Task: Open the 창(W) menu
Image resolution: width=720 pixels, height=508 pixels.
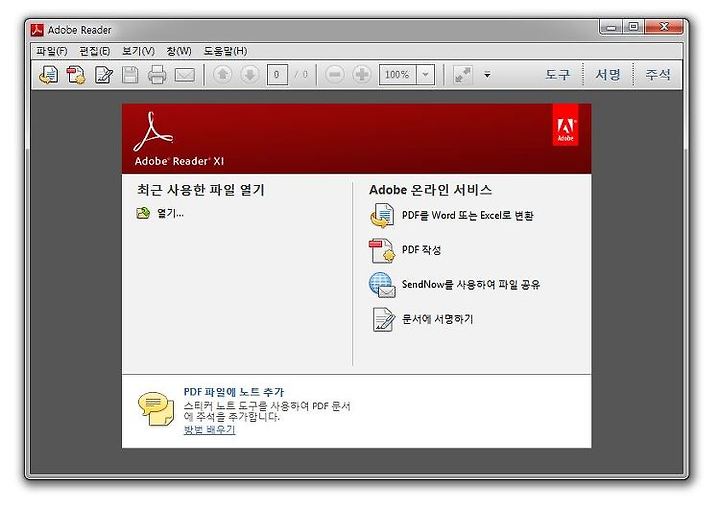Action: (x=179, y=51)
